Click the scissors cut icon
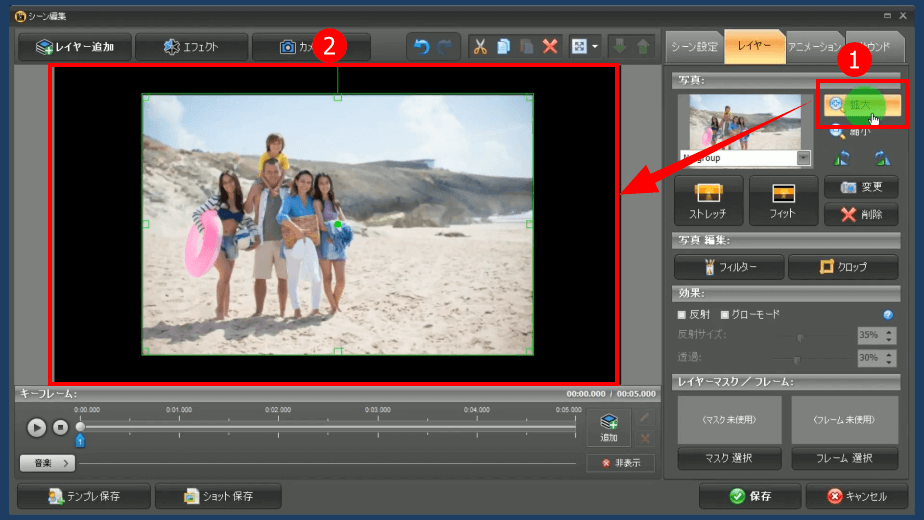Screen dimensions: 924x520 480,47
